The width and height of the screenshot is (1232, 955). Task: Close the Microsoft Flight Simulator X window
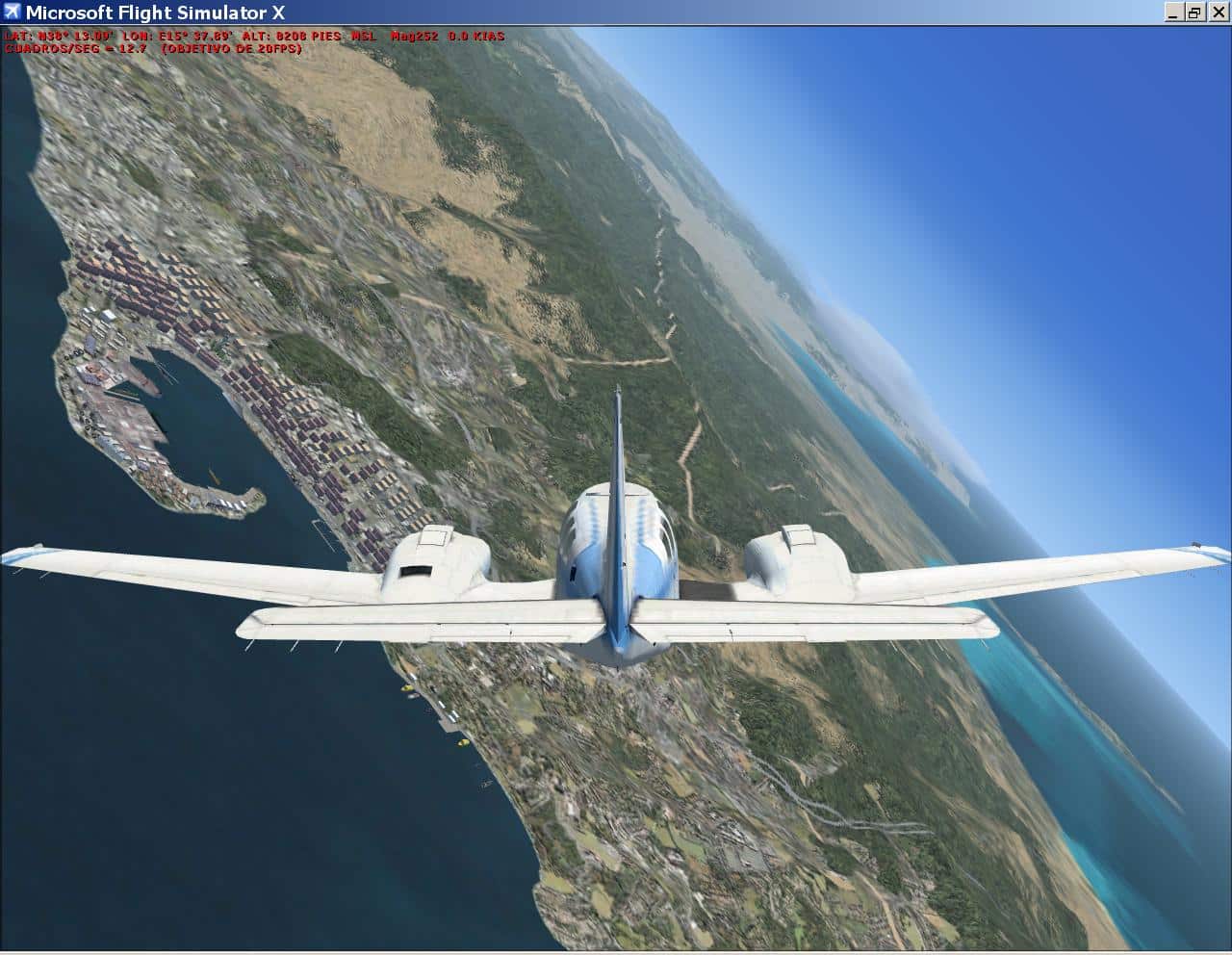1215,13
